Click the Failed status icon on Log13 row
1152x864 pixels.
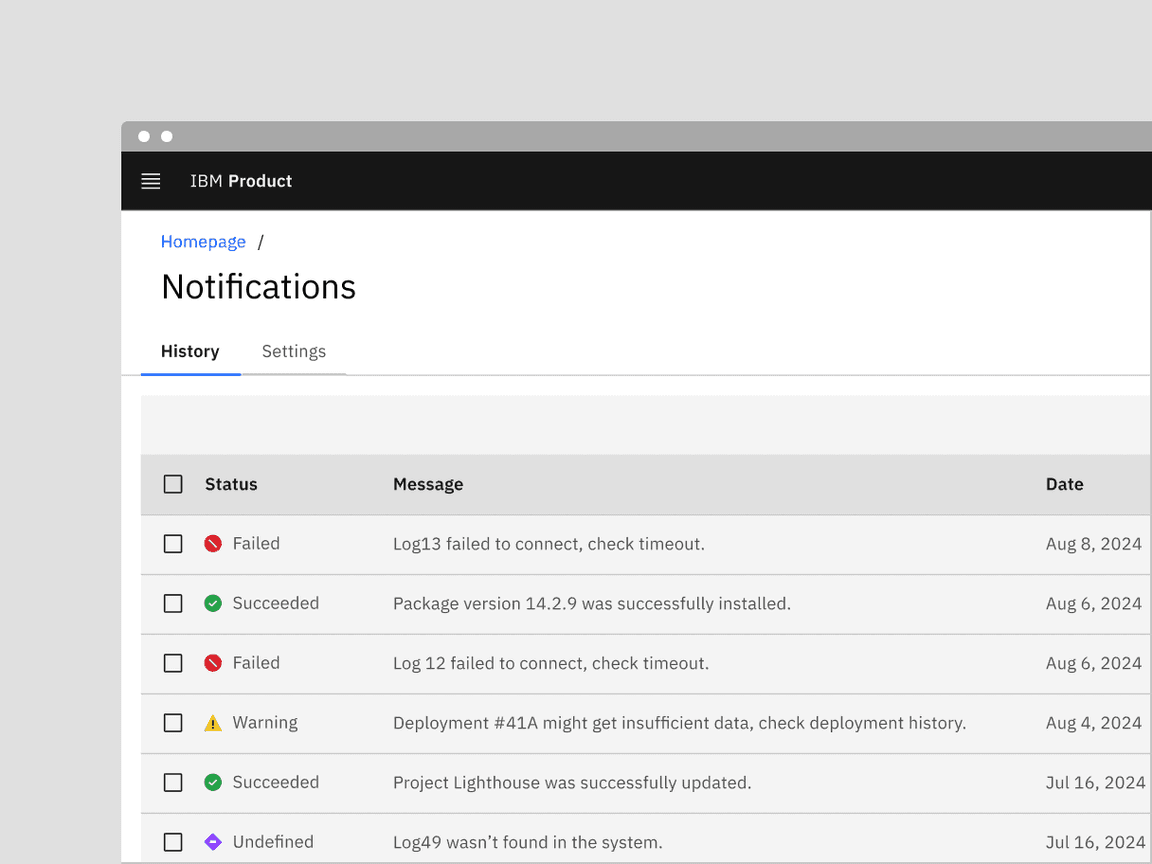coord(212,543)
